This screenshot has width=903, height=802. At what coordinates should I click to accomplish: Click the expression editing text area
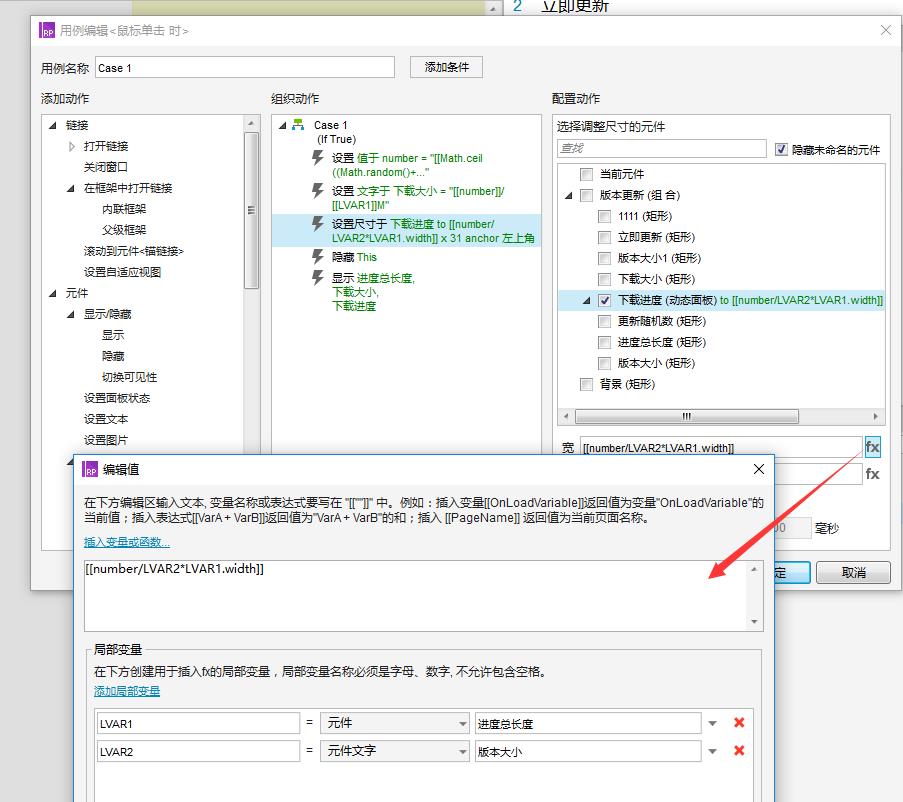click(x=415, y=596)
